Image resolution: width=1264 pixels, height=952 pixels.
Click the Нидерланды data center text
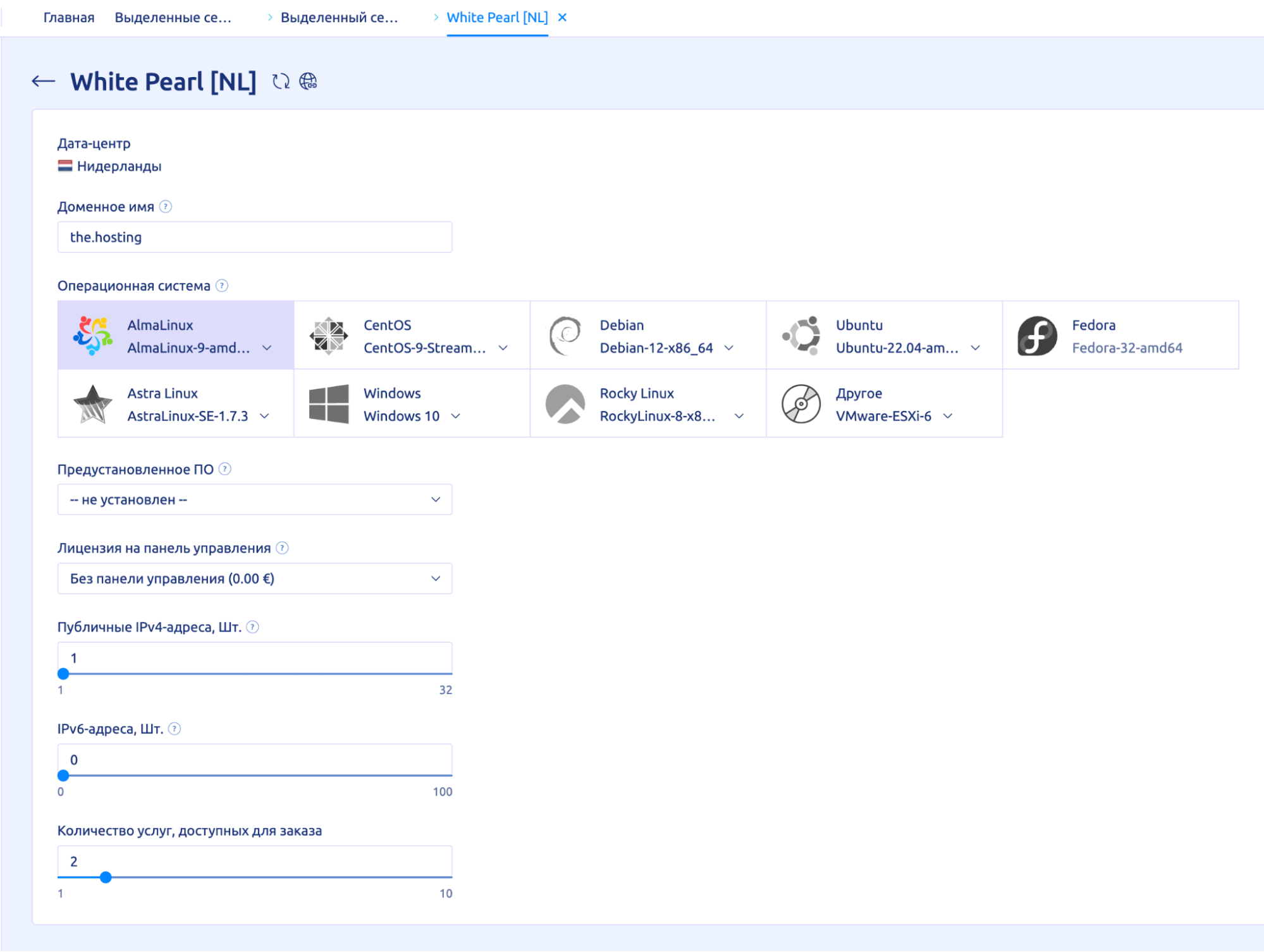(x=119, y=166)
